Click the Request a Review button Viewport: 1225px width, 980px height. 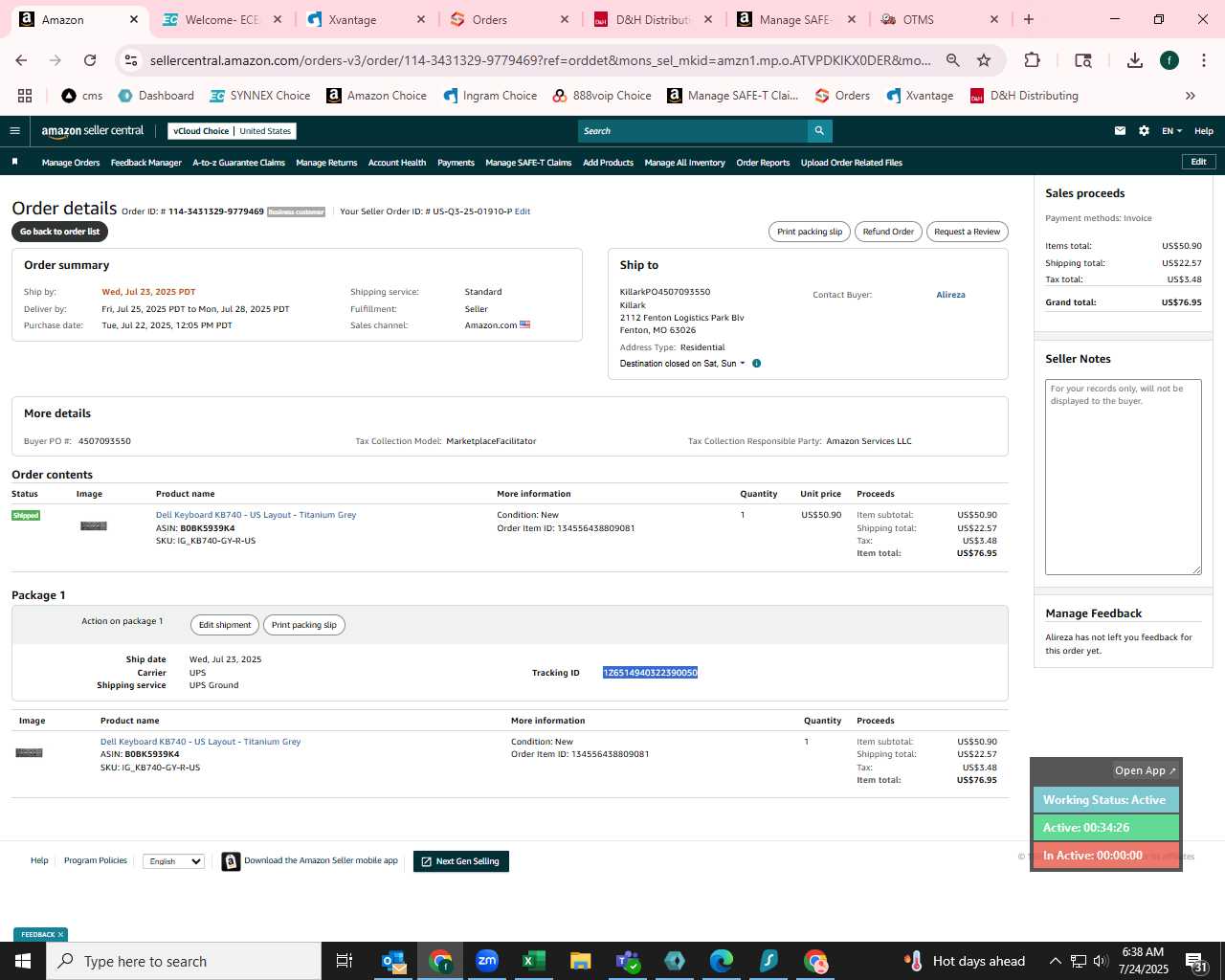pos(967,232)
